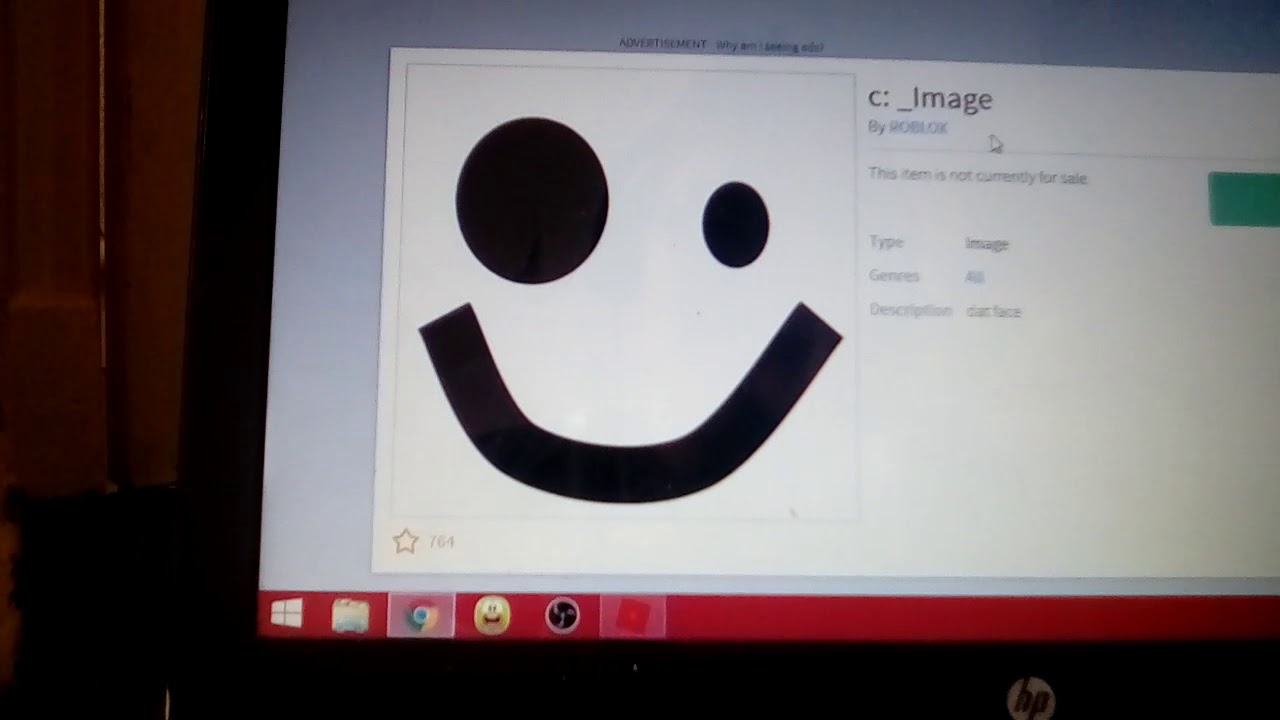Open the yellow smiley face taskbar app
This screenshot has width=1280, height=720.
492,614
